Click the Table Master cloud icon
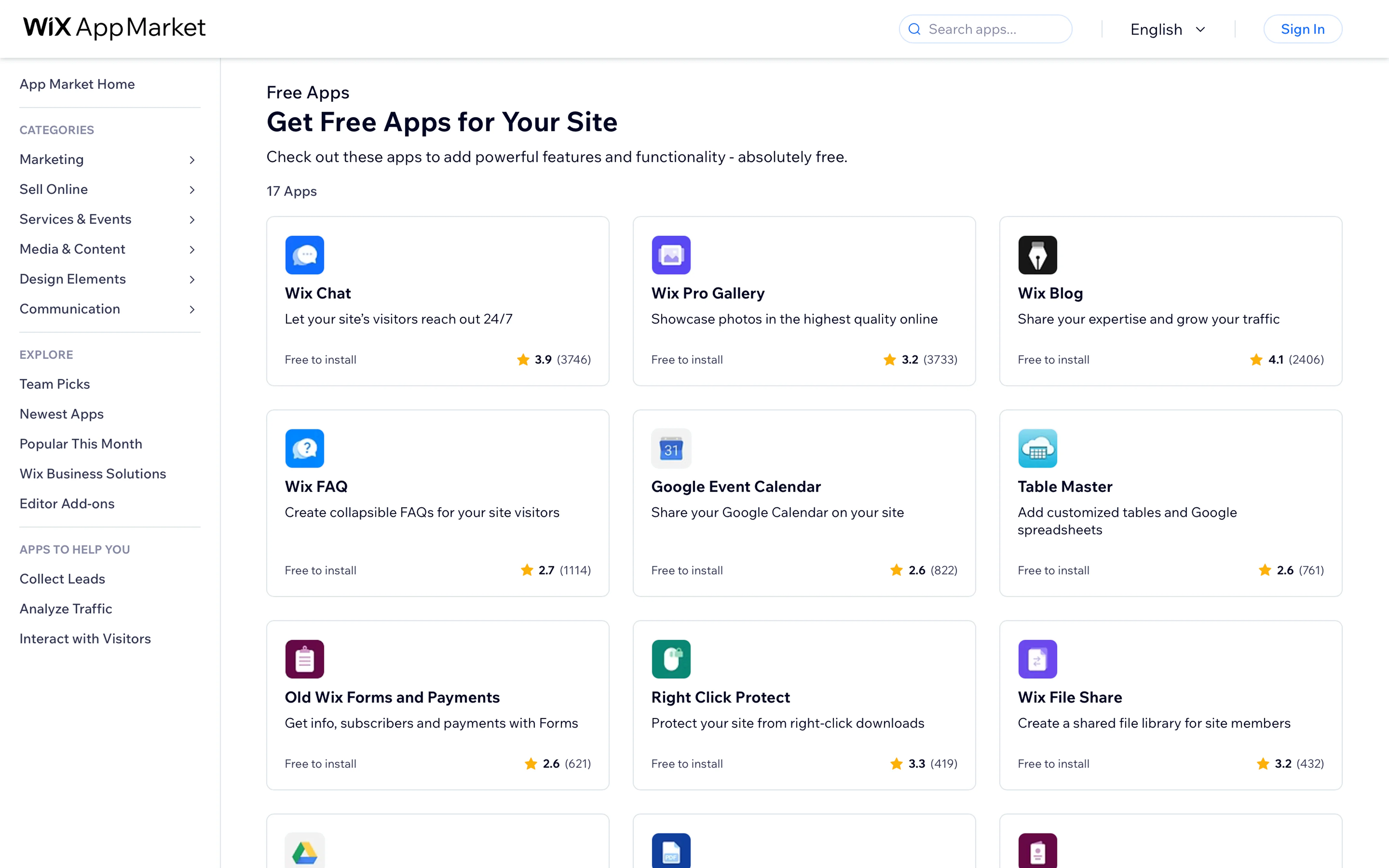 click(x=1037, y=448)
